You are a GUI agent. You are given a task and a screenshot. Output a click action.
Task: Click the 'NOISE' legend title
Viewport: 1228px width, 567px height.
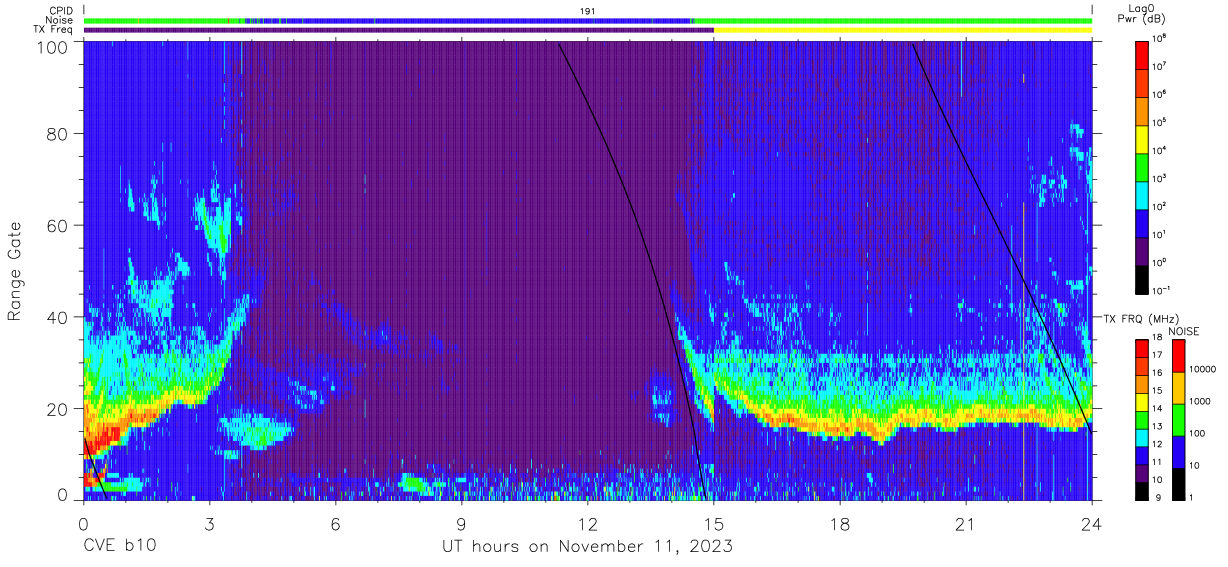[x=1186, y=331]
